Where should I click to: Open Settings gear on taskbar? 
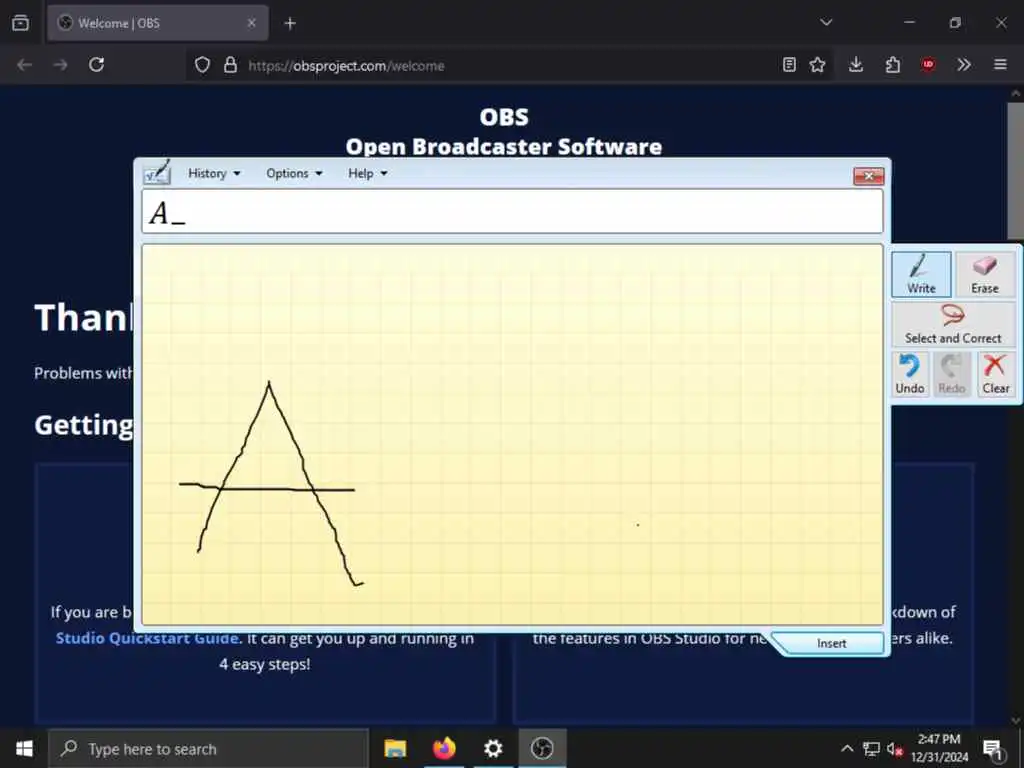493,748
